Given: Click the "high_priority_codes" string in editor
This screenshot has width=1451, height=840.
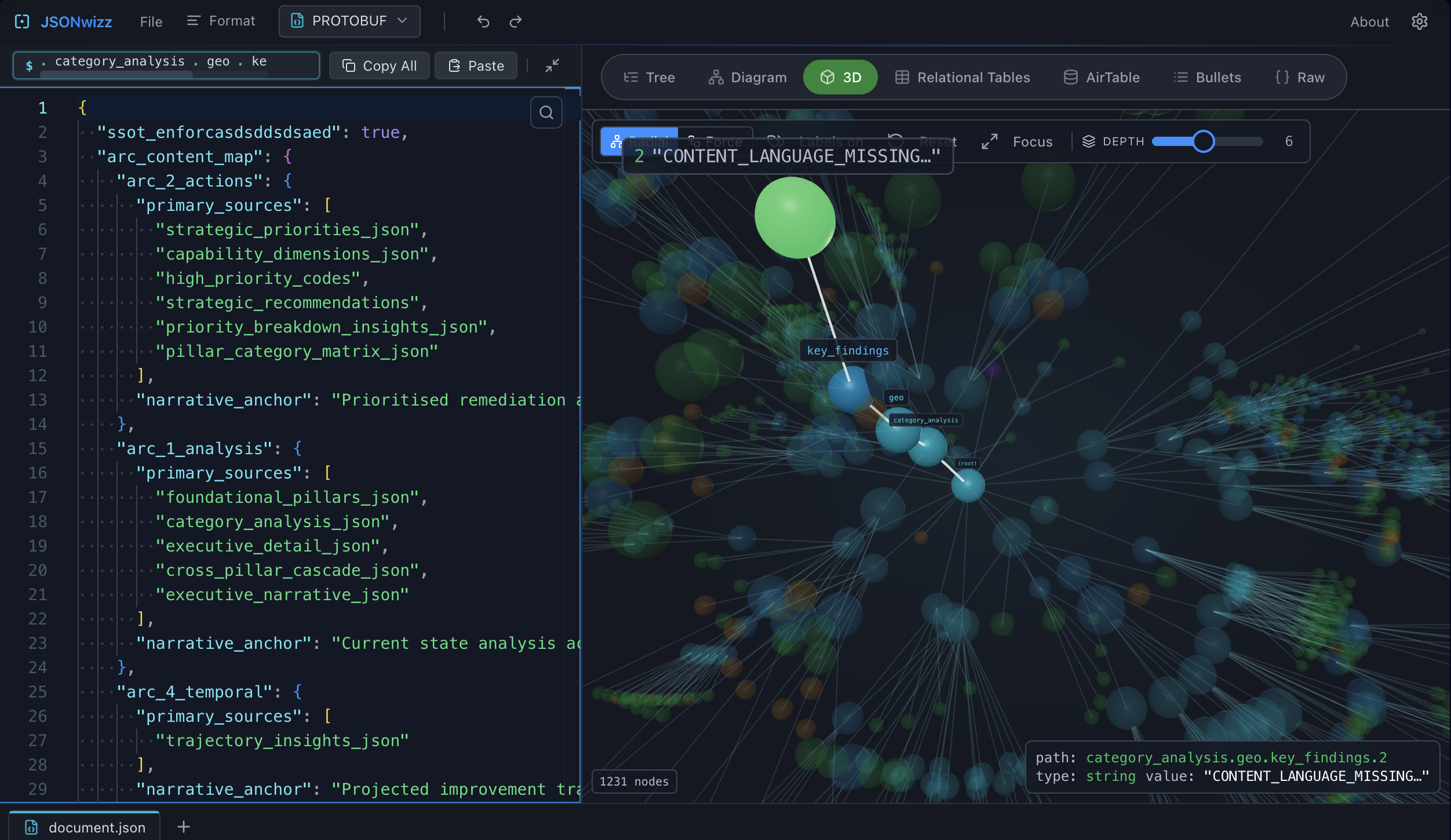Looking at the screenshot, I should point(258,278).
